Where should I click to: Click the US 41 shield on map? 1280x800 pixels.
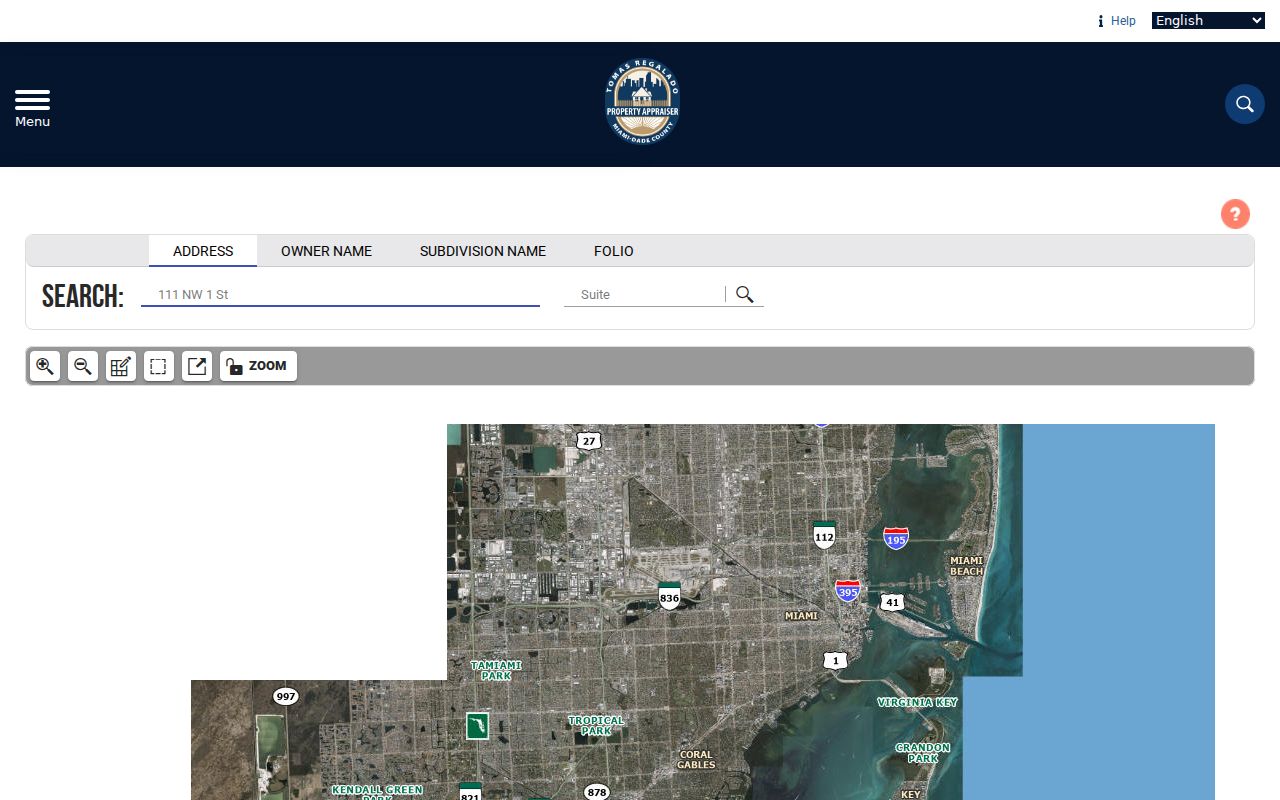tap(892, 602)
